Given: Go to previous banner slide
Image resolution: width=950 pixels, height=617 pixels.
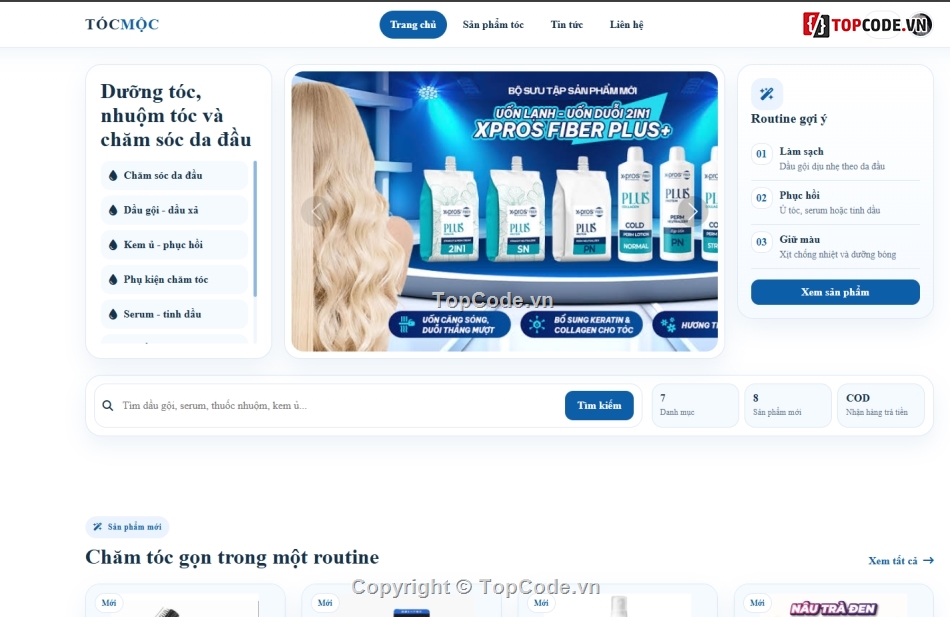Looking at the screenshot, I should point(316,211).
